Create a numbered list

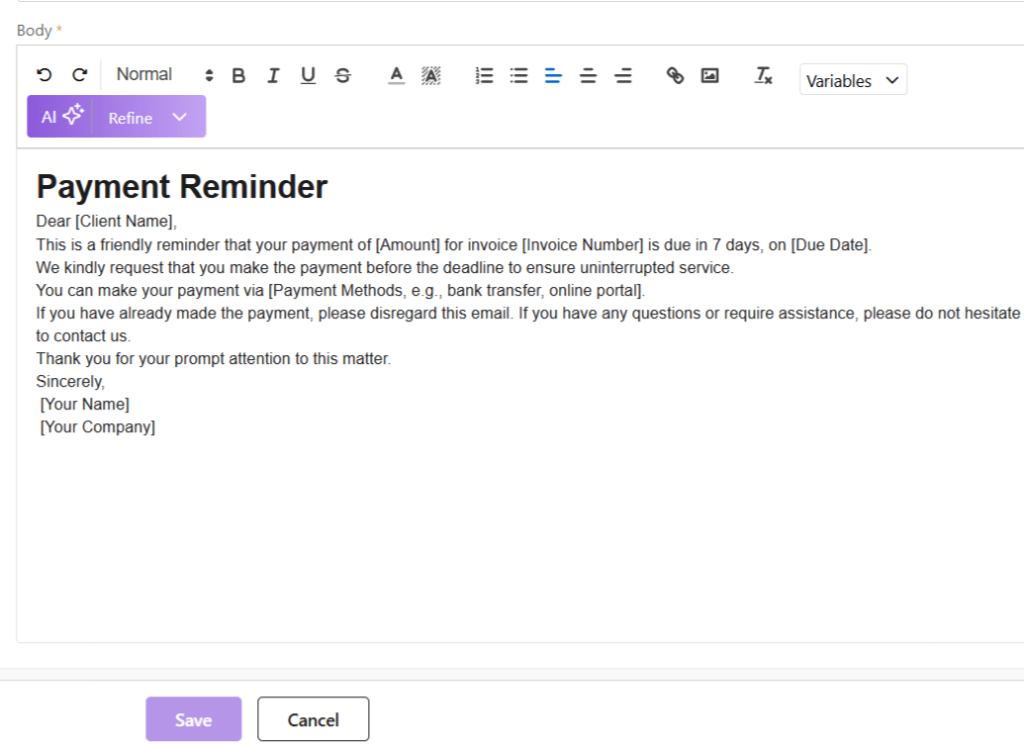(x=484, y=75)
